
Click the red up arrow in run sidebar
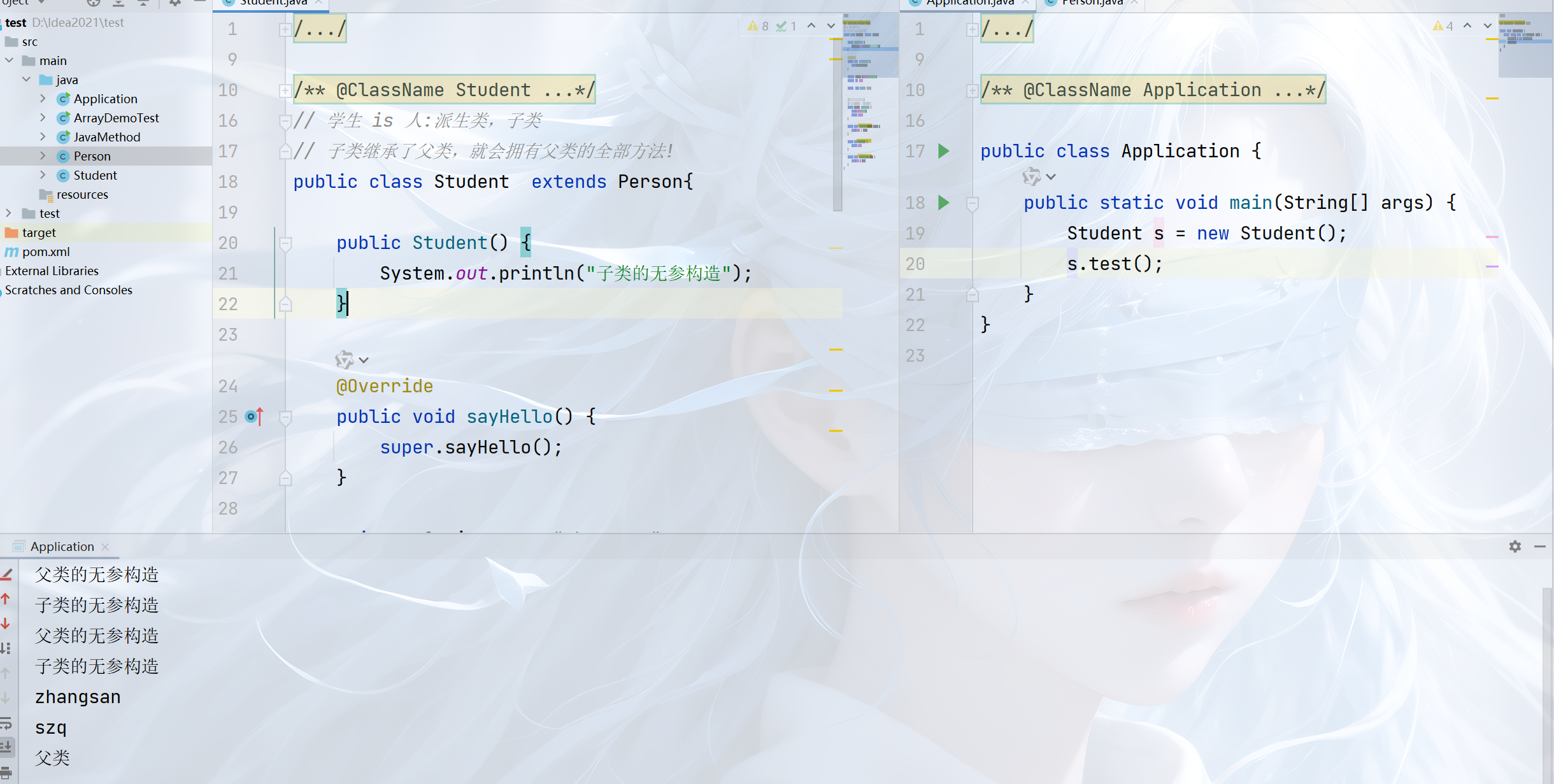[6, 599]
